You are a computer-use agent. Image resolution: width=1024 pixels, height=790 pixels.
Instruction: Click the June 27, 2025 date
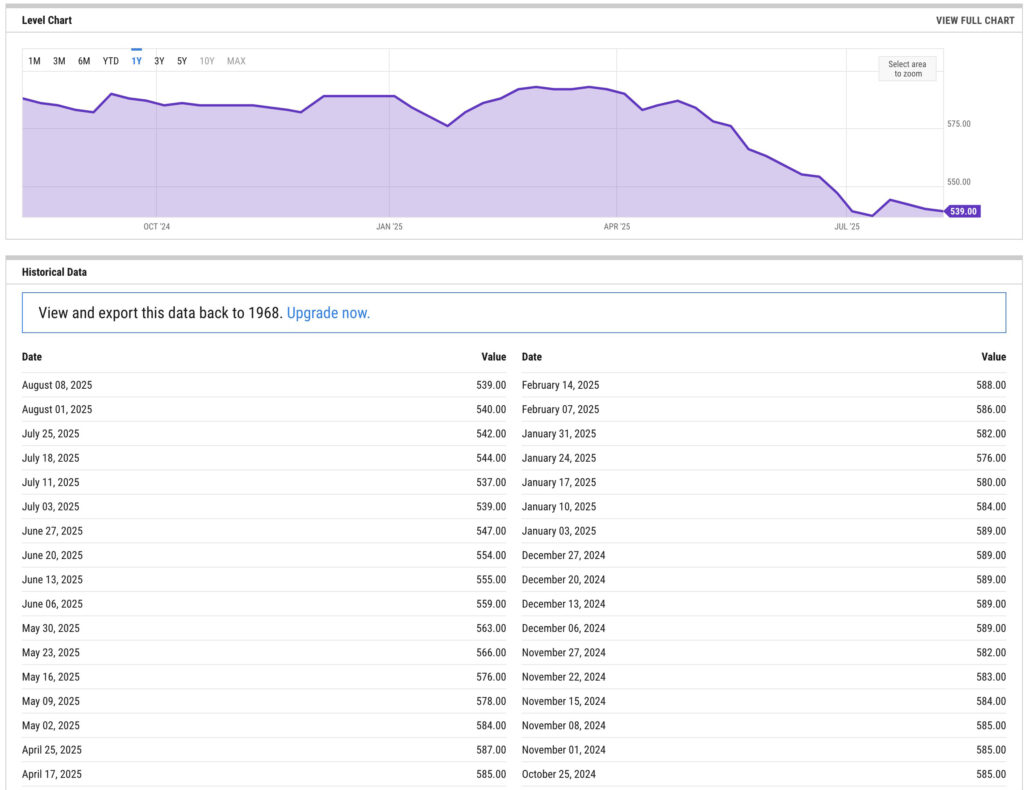(x=52, y=531)
